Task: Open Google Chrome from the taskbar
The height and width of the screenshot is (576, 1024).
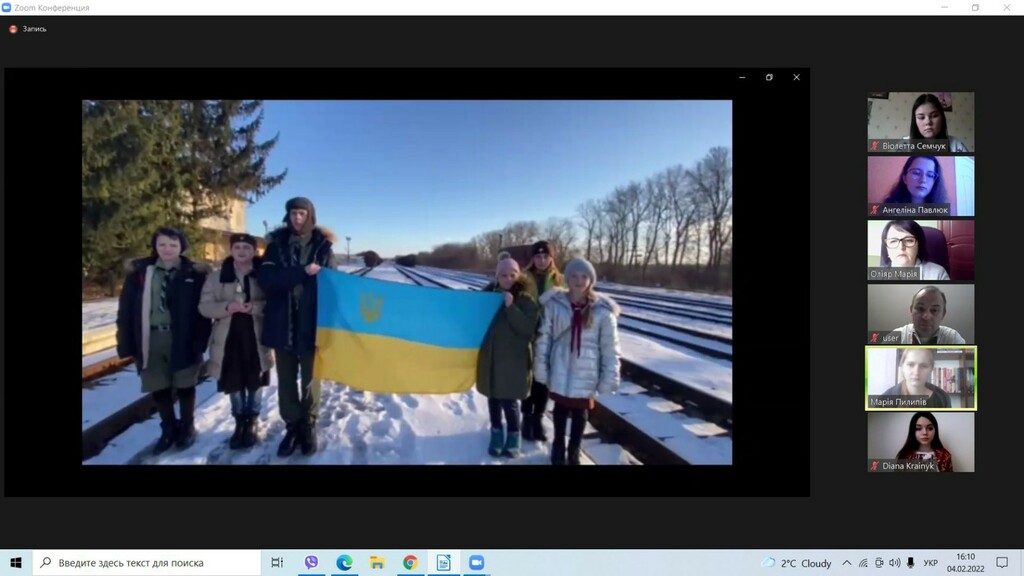Action: [x=410, y=563]
